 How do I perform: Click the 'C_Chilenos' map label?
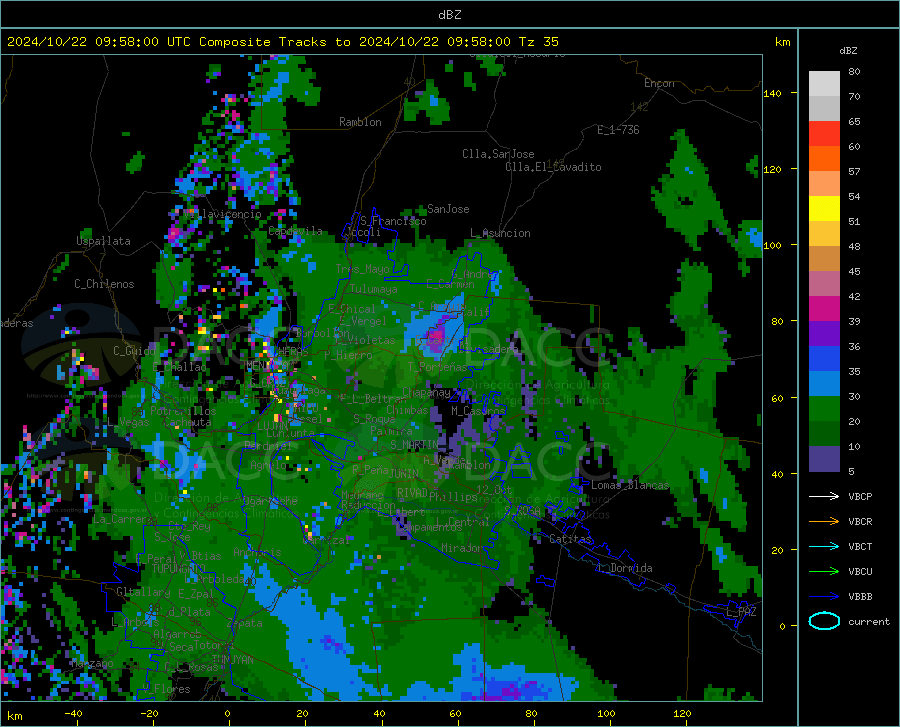click(104, 284)
